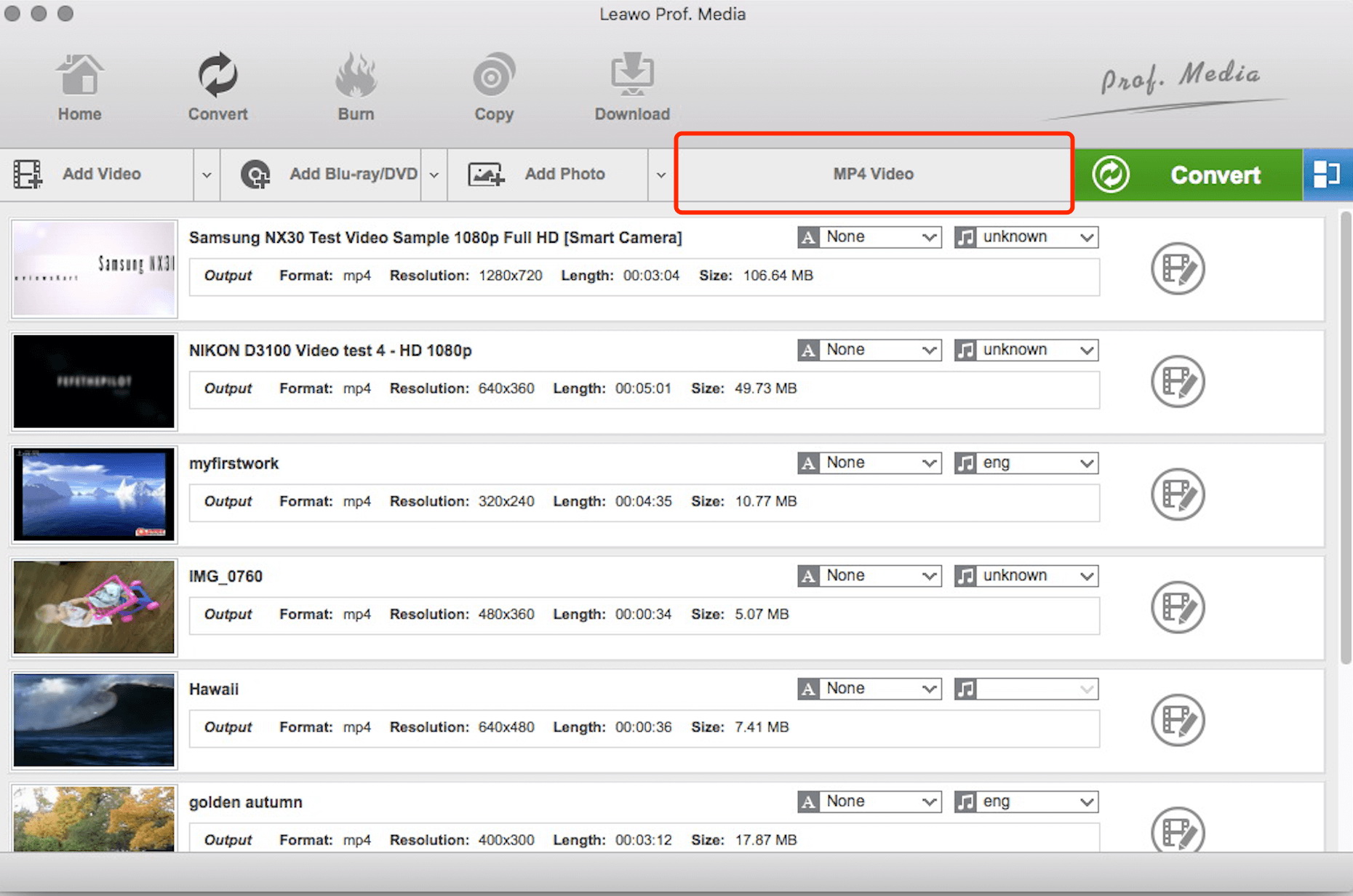Click the Add Photo picture icon
1353x896 pixels.
point(486,175)
